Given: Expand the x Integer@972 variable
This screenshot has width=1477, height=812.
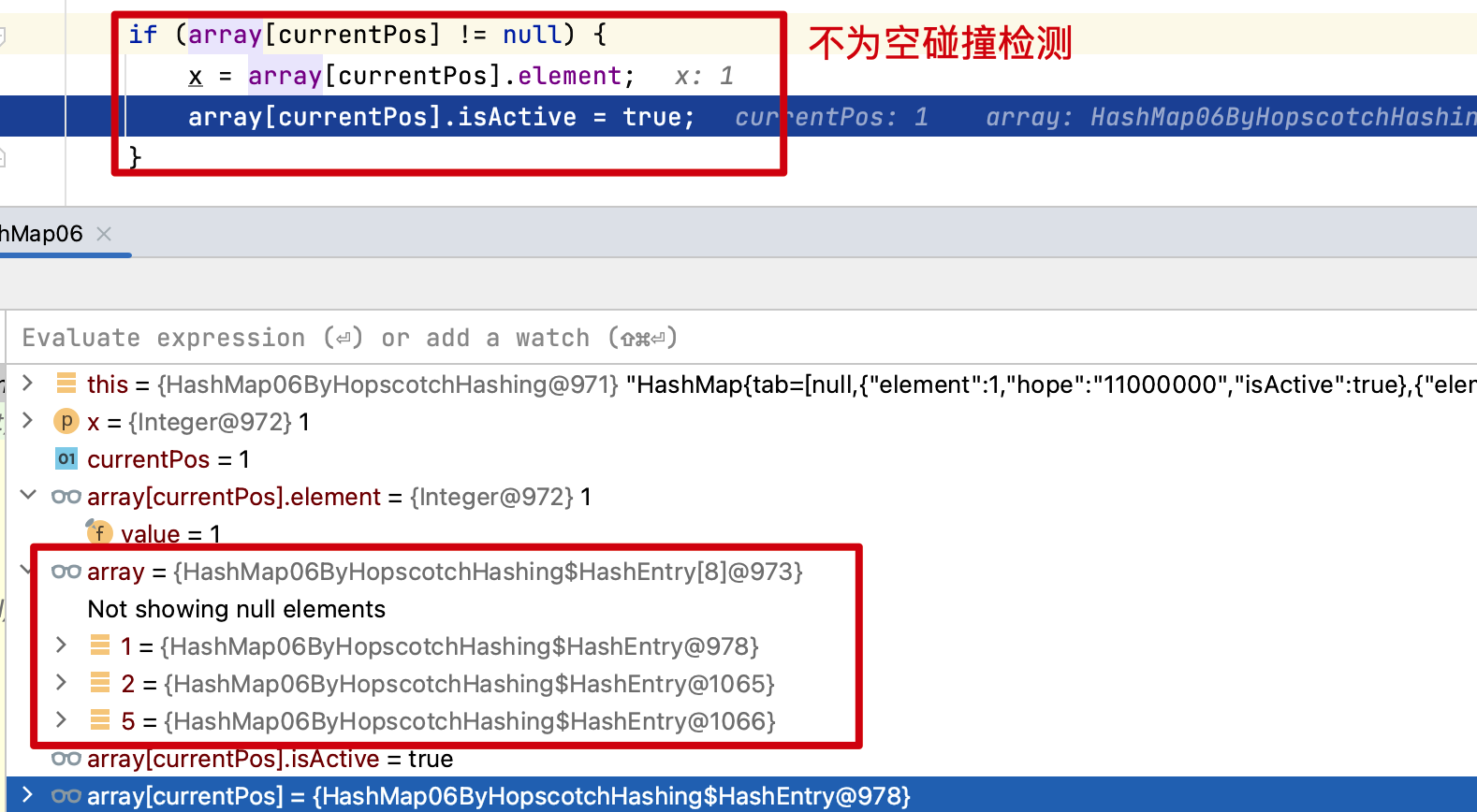Looking at the screenshot, I should tap(28, 420).
